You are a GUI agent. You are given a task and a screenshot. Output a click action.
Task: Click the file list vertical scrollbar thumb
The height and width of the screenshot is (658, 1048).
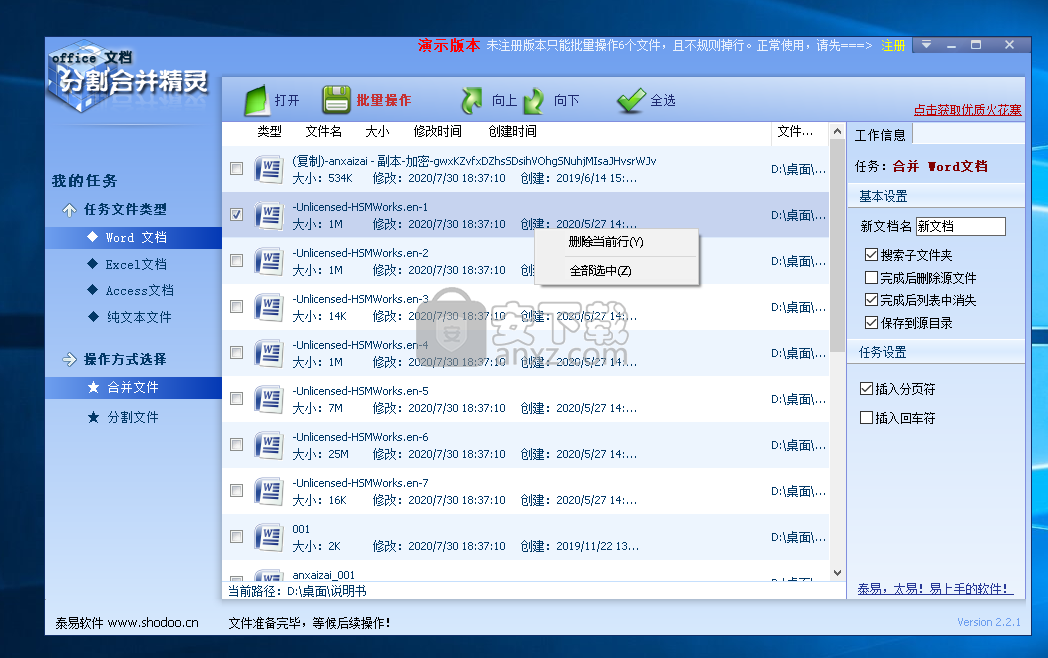click(837, 245)
